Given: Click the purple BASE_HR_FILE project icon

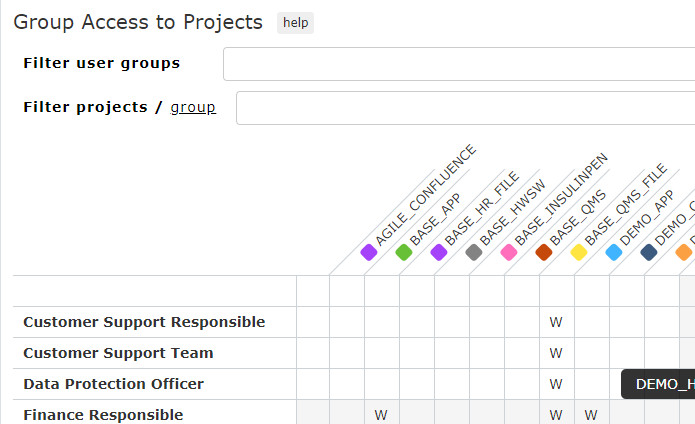Looking at the screenshot, I should [x=439, y=253].
